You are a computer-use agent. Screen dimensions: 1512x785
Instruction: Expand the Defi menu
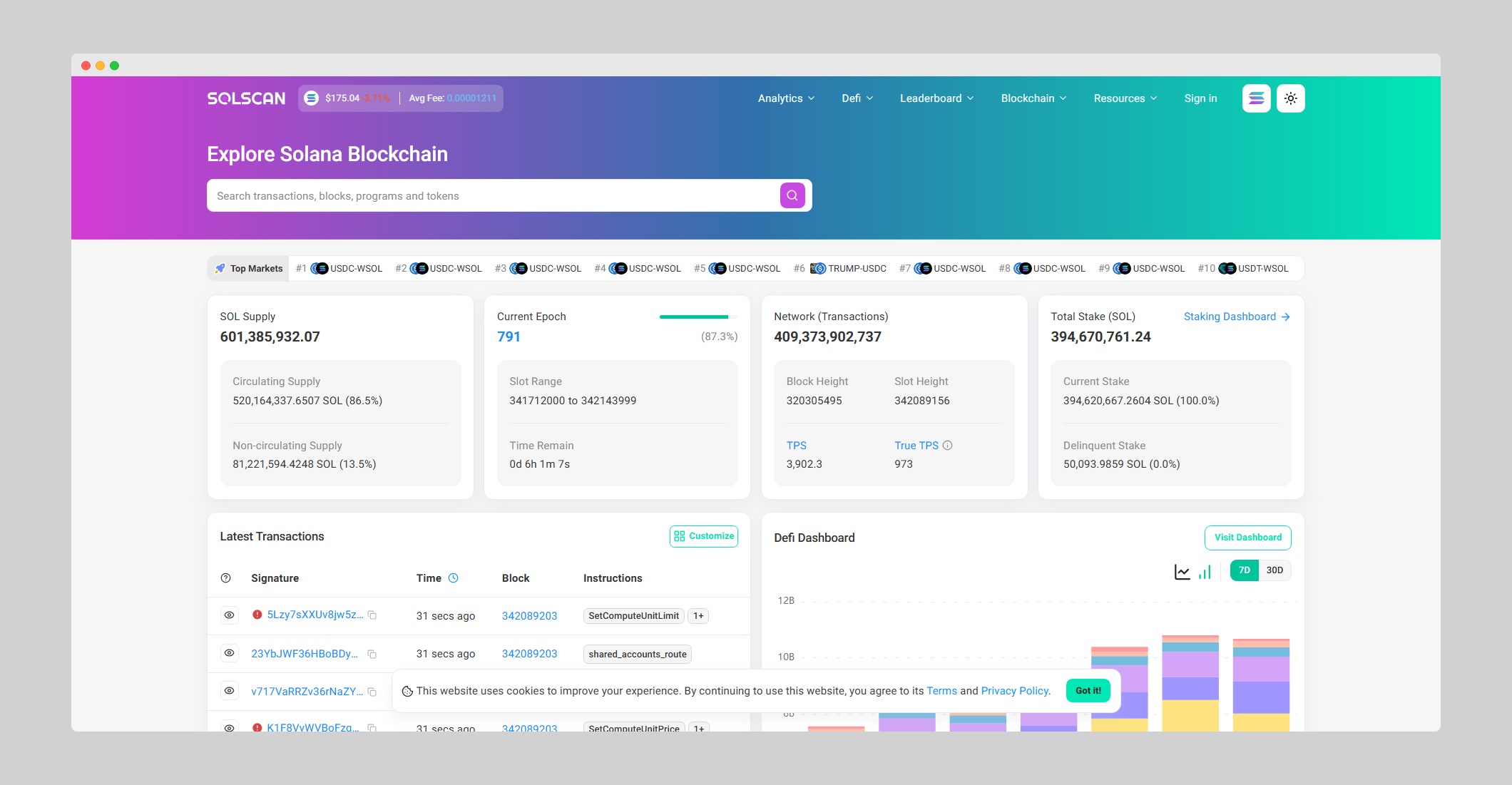857,98
